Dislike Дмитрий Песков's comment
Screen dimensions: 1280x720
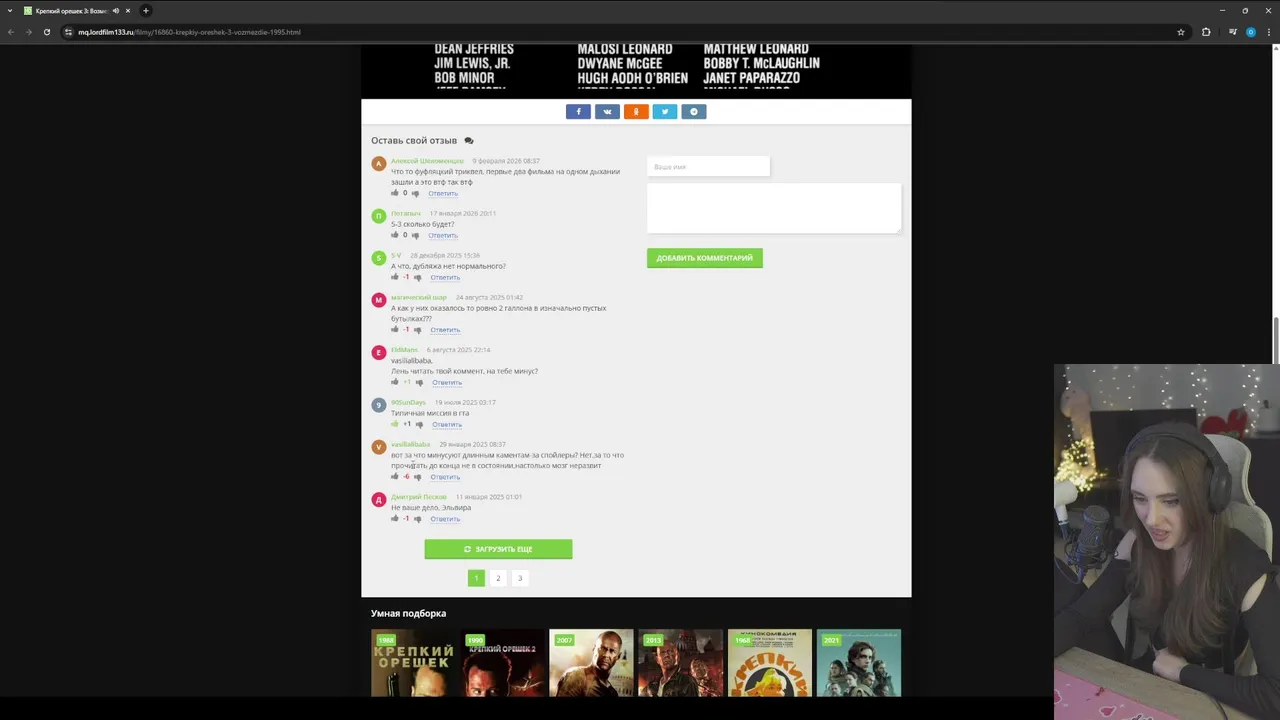coord(418,518)
